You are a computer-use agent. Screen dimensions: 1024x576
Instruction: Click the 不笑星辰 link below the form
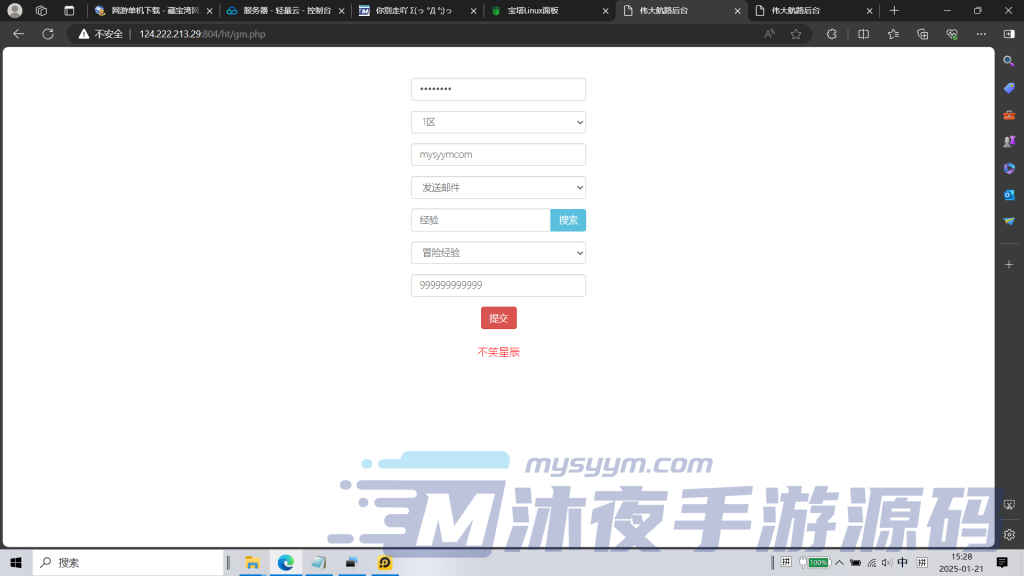(x=499, y=352)
